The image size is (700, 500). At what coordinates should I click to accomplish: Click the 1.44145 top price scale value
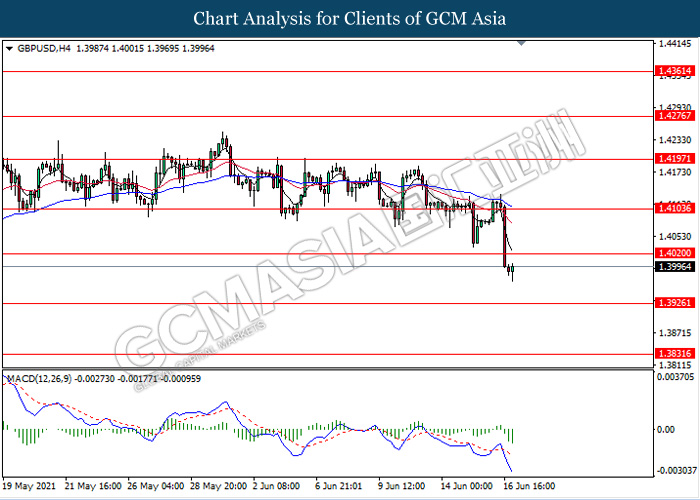coord(677,44)
